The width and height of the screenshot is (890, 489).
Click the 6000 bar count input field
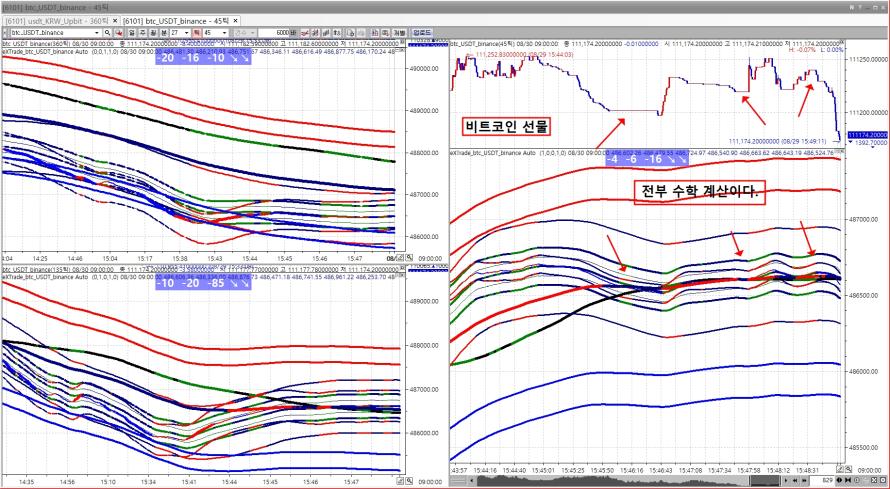[x=274, y=32]
